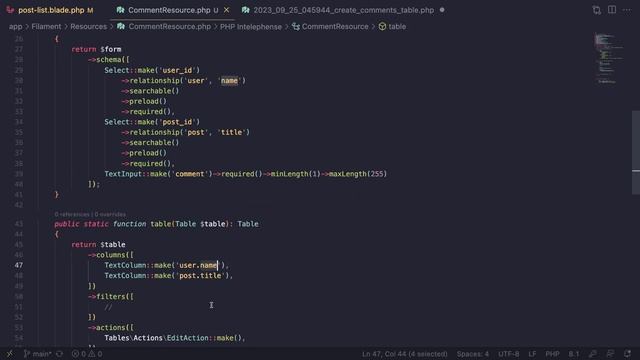
Task: Select the 'UTF-8' encoding indicator
Action: pos(509,354)
